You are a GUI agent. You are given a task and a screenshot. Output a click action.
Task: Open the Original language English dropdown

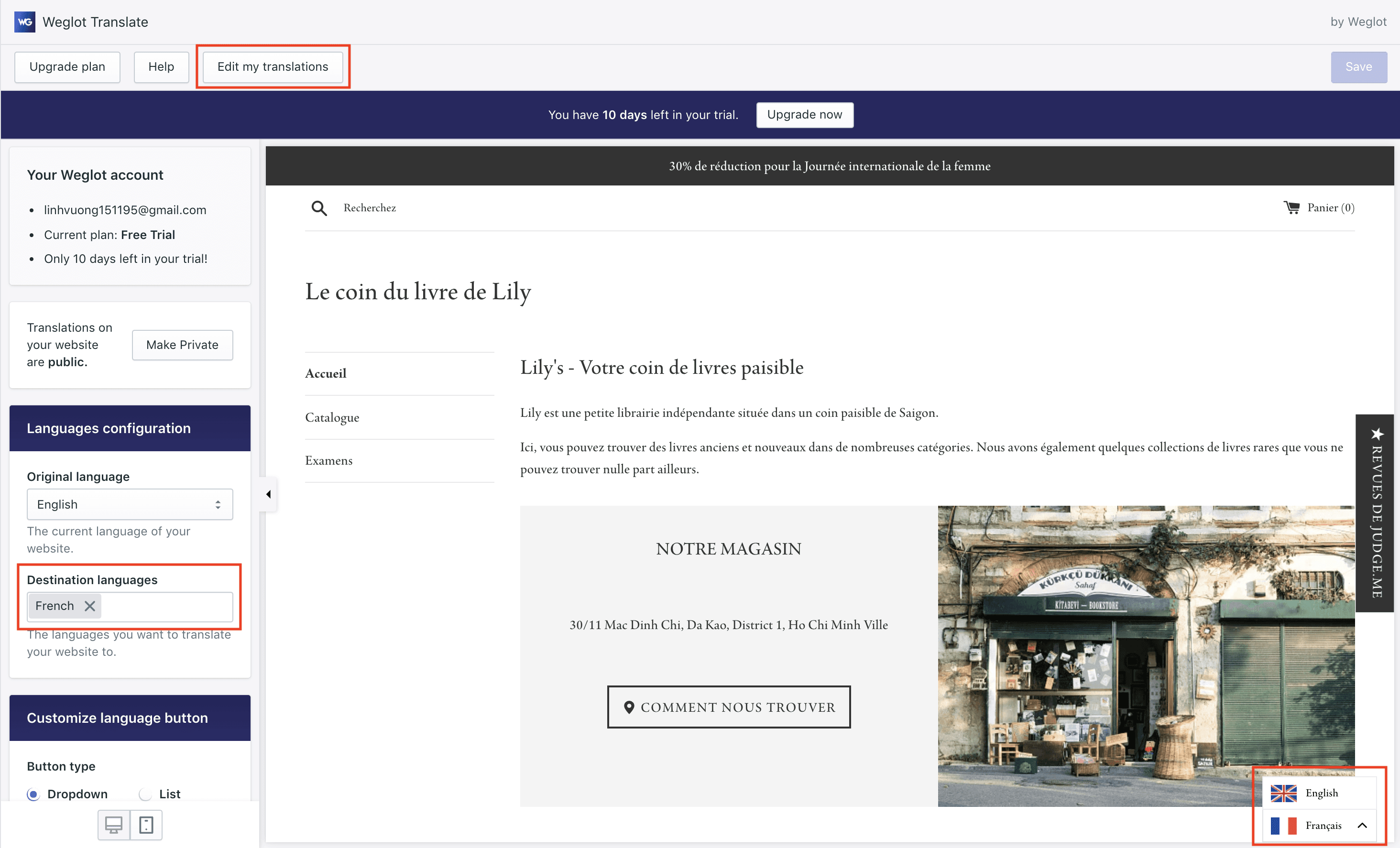(130, 504)
